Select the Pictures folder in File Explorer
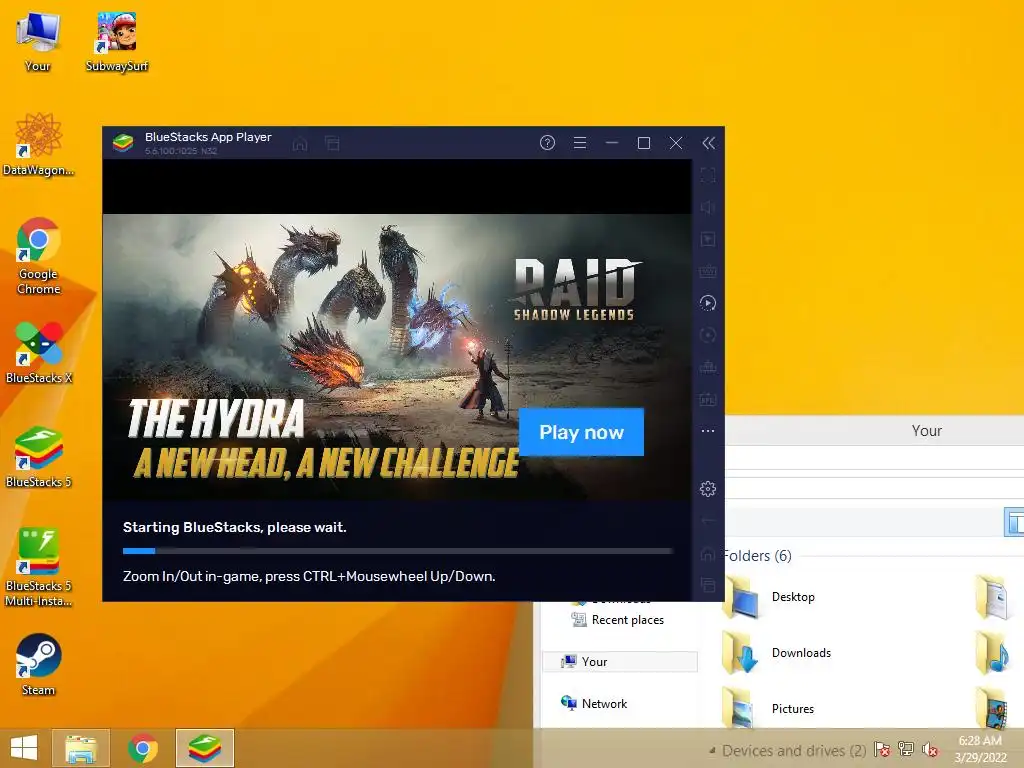 click(769, 709)
